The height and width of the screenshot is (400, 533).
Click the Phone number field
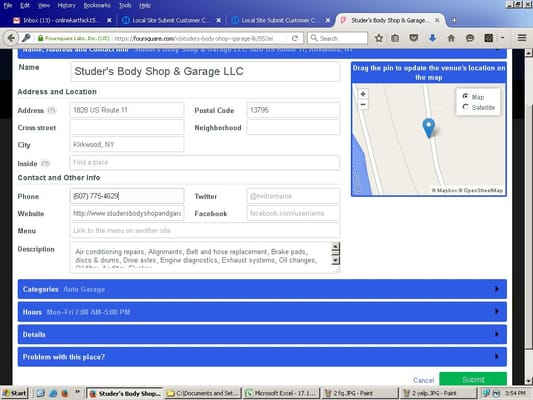tap(127, 196)
